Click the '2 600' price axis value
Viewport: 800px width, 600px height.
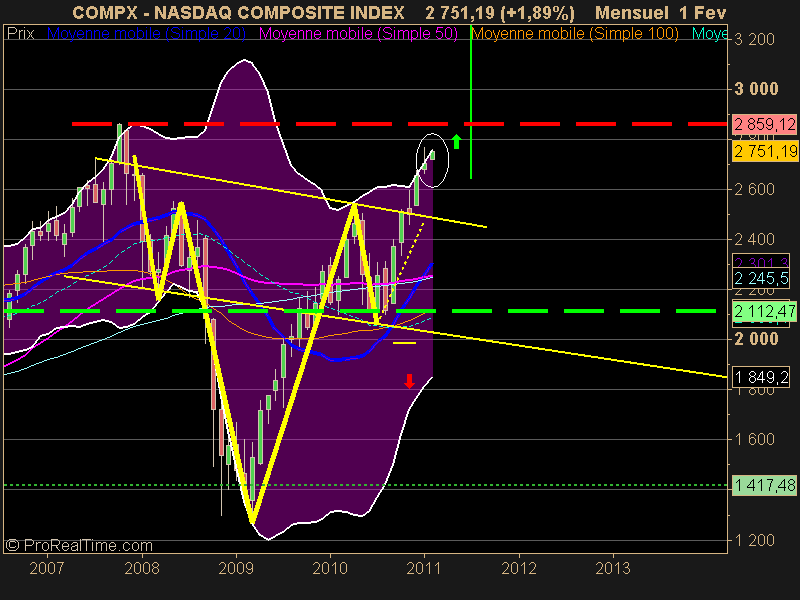click(x=754, y=190)
